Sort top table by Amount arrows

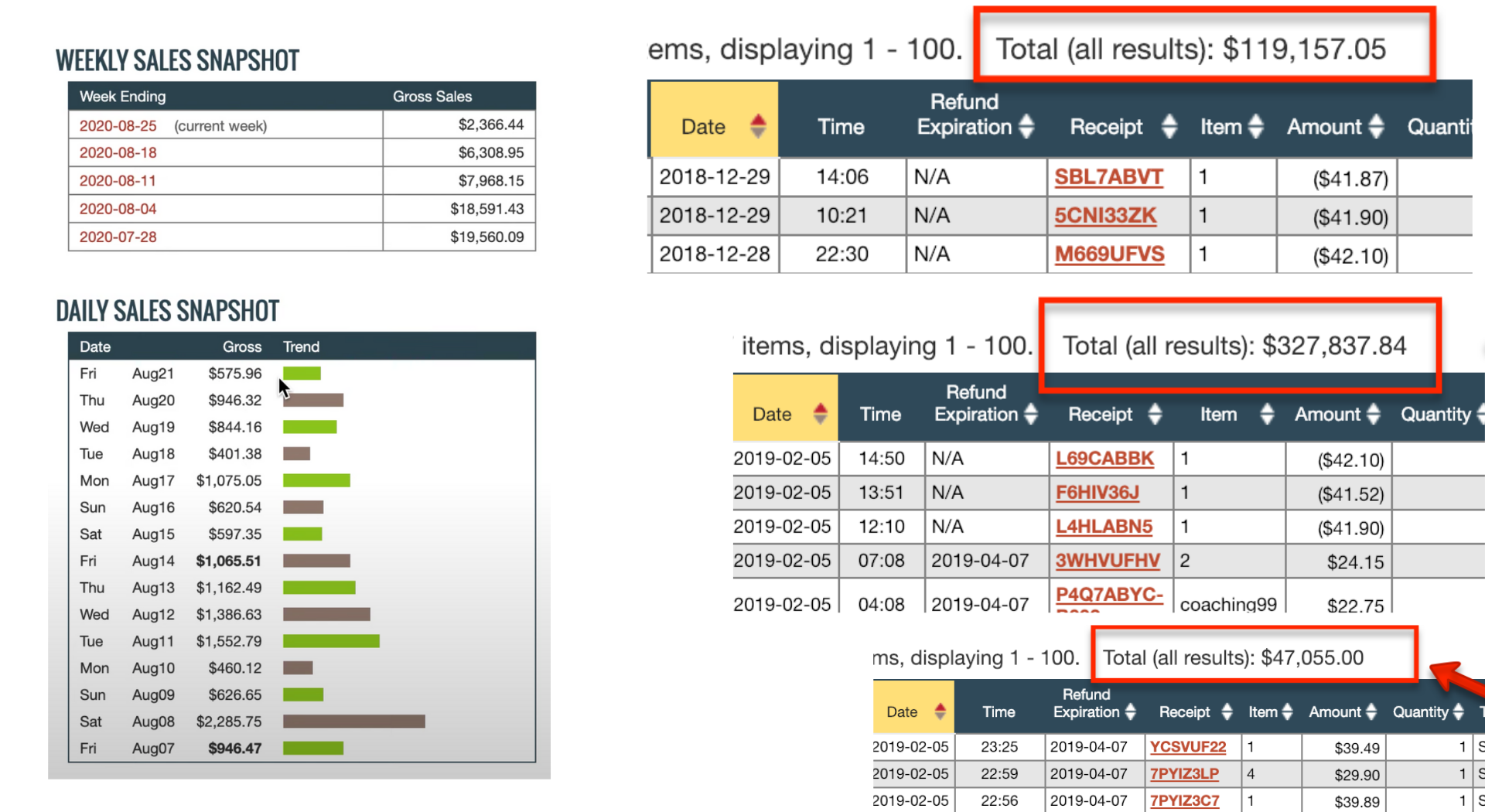click(x=1376, y=126)
